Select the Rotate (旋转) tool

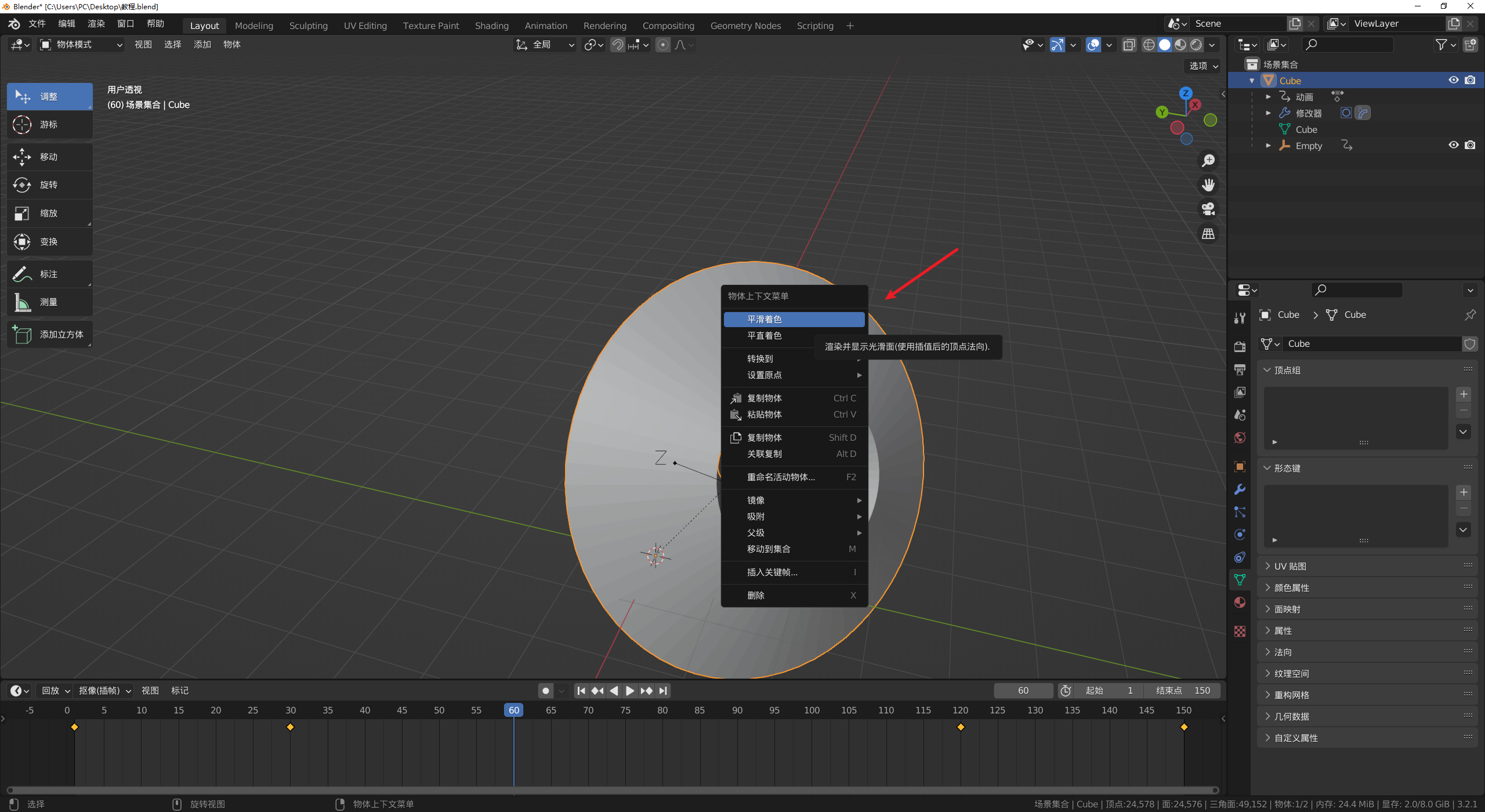tap(49, 185)
